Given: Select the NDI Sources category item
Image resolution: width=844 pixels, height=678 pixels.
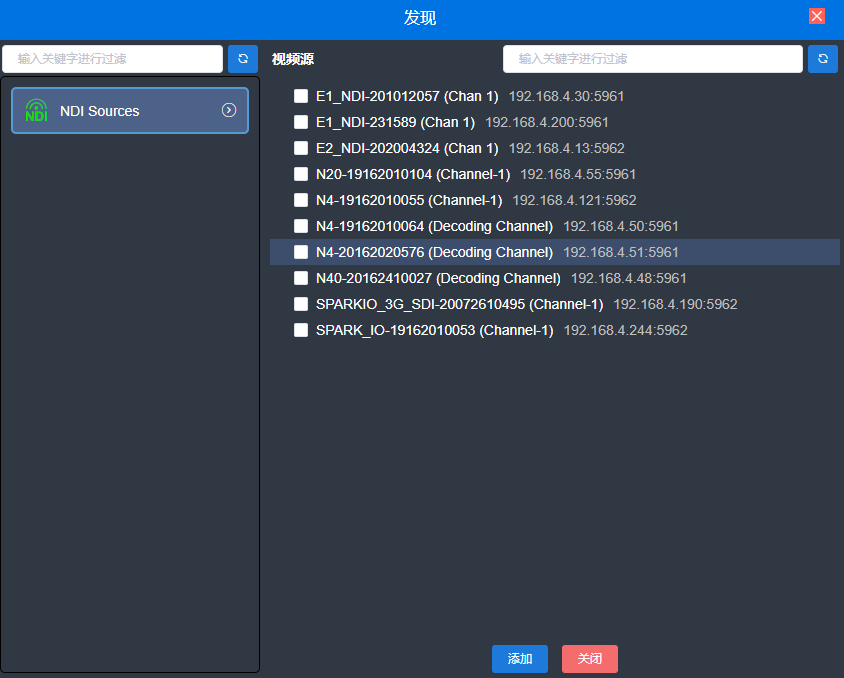Looking at the screenshot, I should pos(130,110).
